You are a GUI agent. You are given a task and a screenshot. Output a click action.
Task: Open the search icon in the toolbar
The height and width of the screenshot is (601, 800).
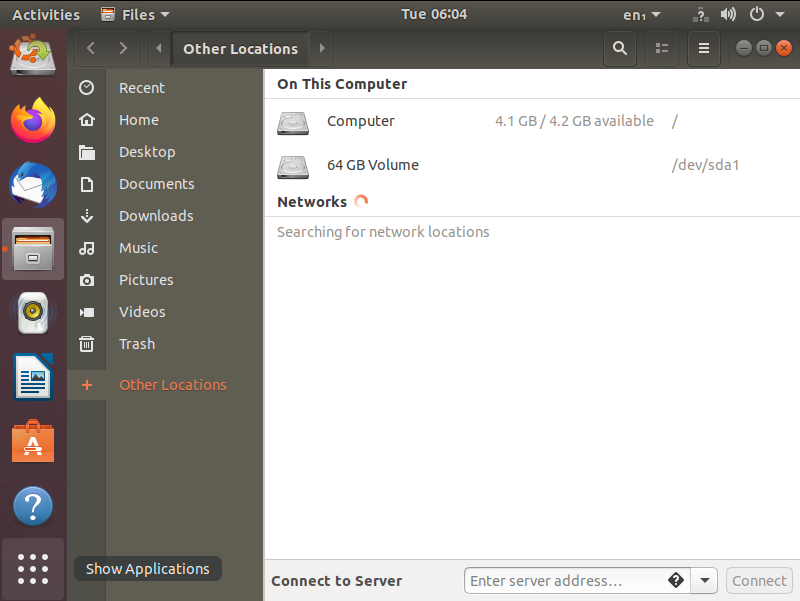pyautogui.click(x=619, y=48)
